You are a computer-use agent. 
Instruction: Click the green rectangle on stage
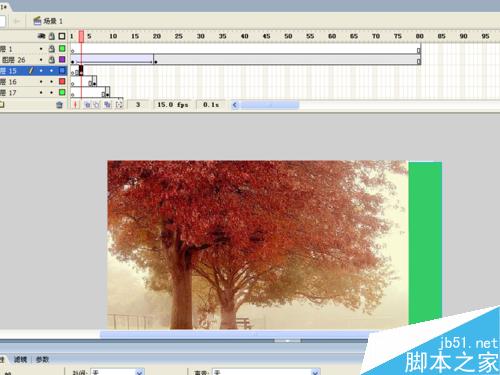point(425,243)
